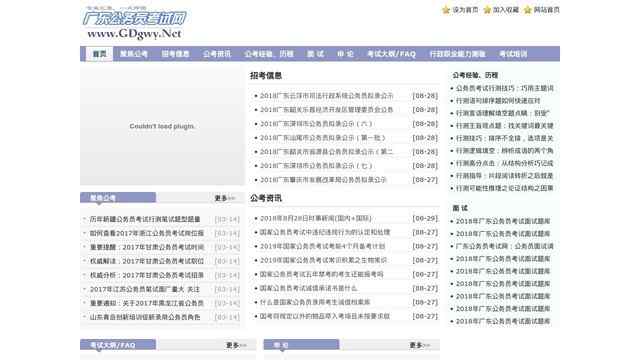The height and width of the screenshot is (360, 640).
Task: Open the 国考拟规定以外的物品带入考场 article
Action: 325,316
